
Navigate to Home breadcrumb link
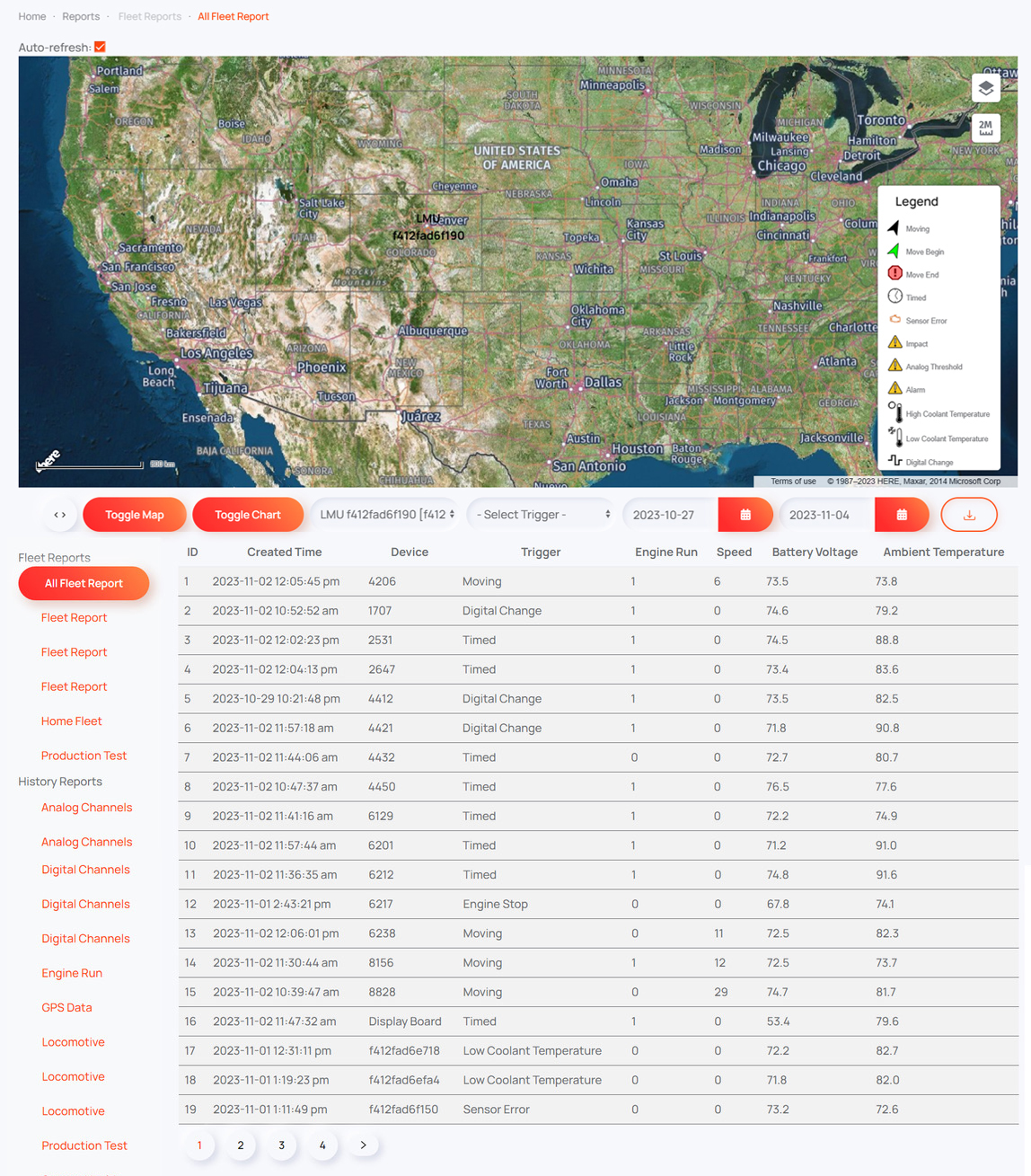click(x=32, y=16)
